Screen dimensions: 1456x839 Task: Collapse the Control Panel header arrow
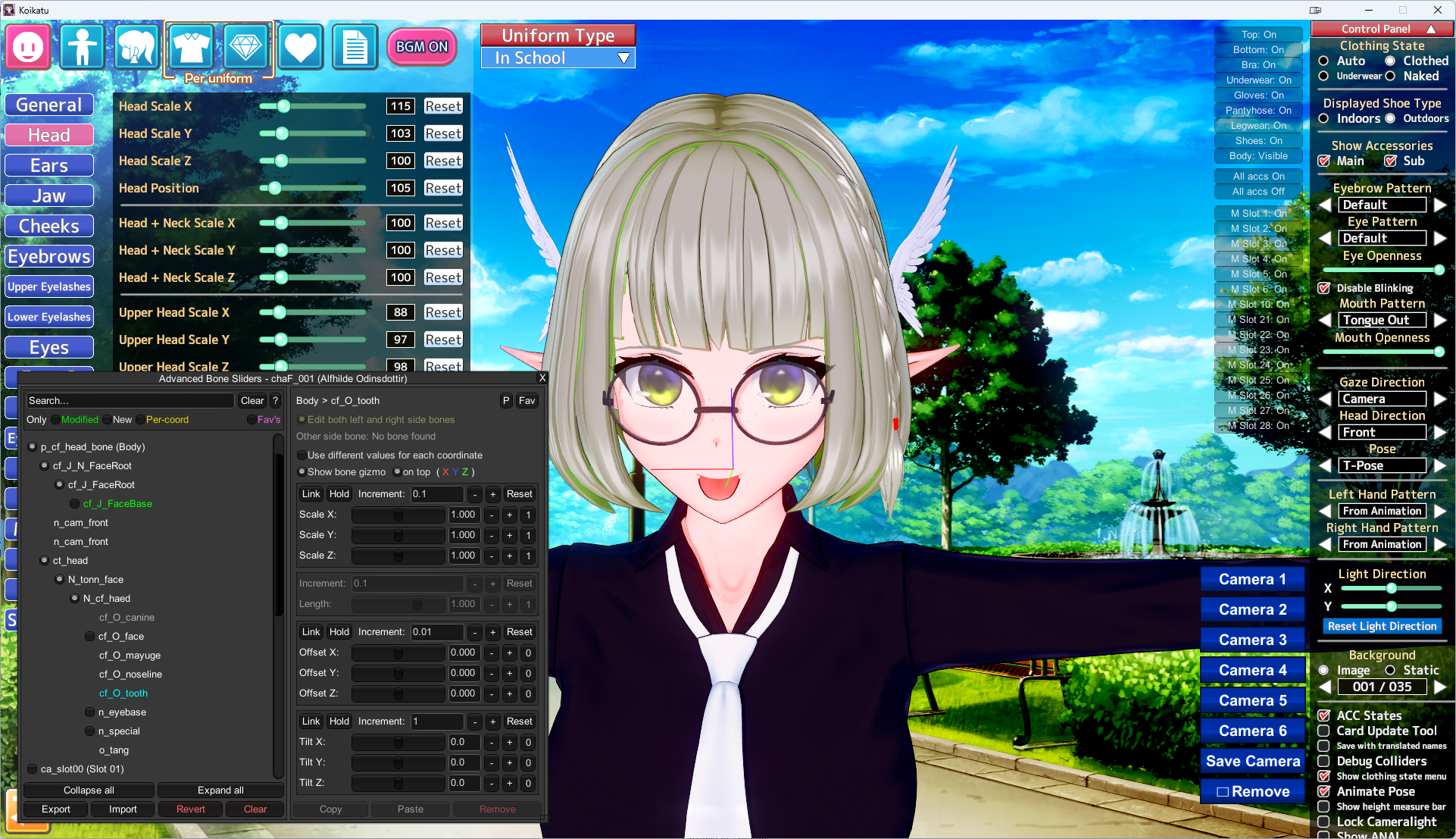(1431, 29)
